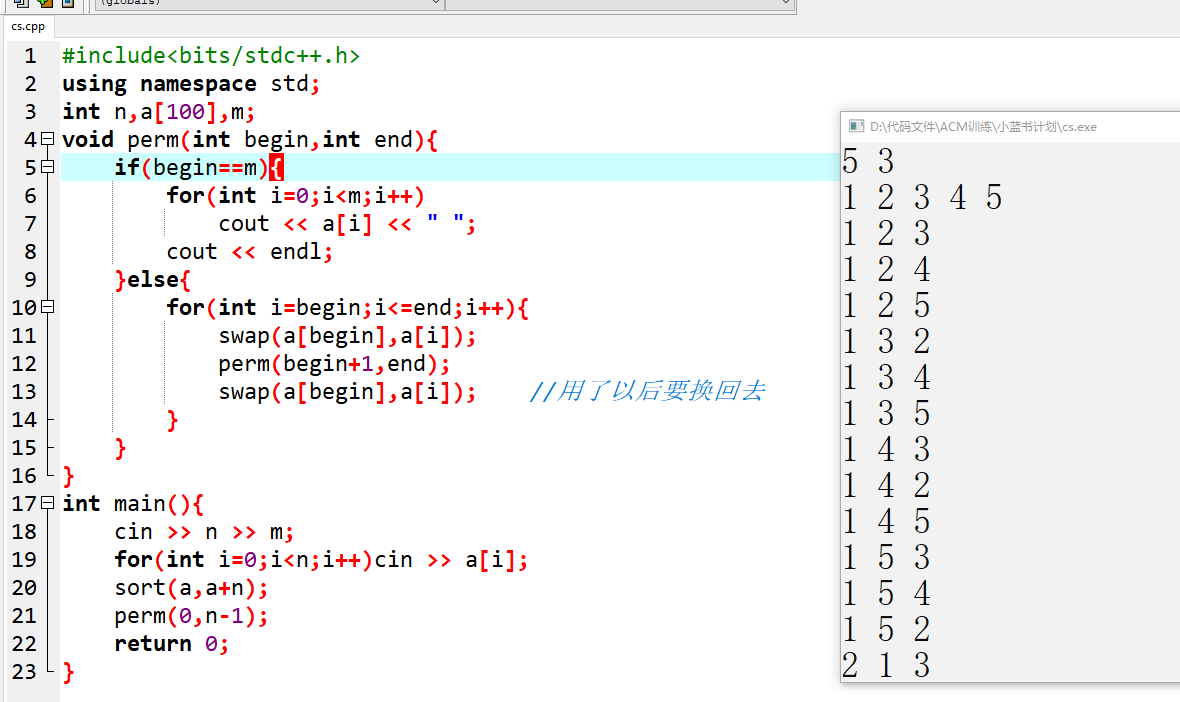The image size is (1180, 702).
Task: Click line number 12 in the gutter
Action: coord(24,363)
